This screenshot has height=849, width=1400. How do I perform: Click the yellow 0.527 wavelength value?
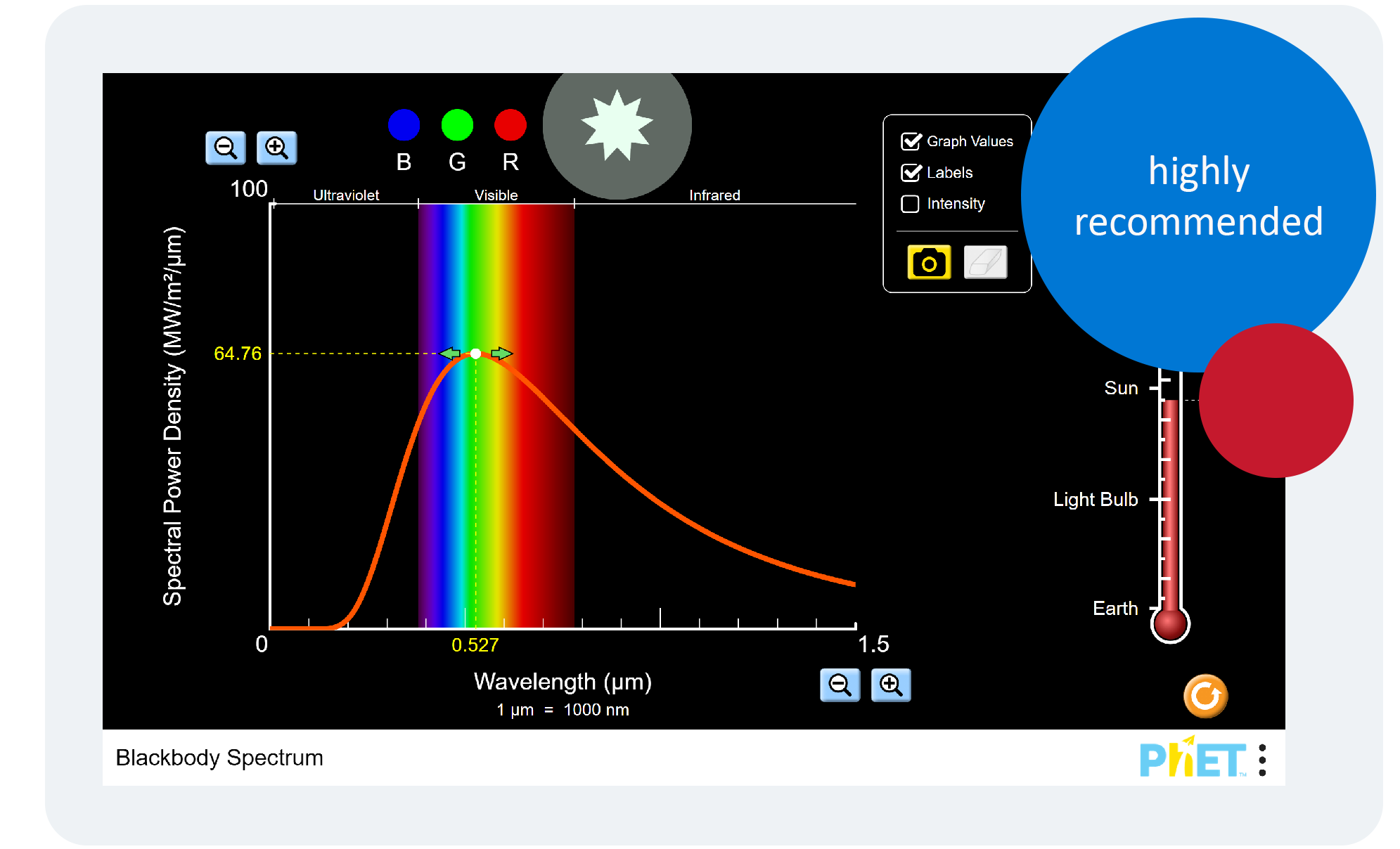475,645
